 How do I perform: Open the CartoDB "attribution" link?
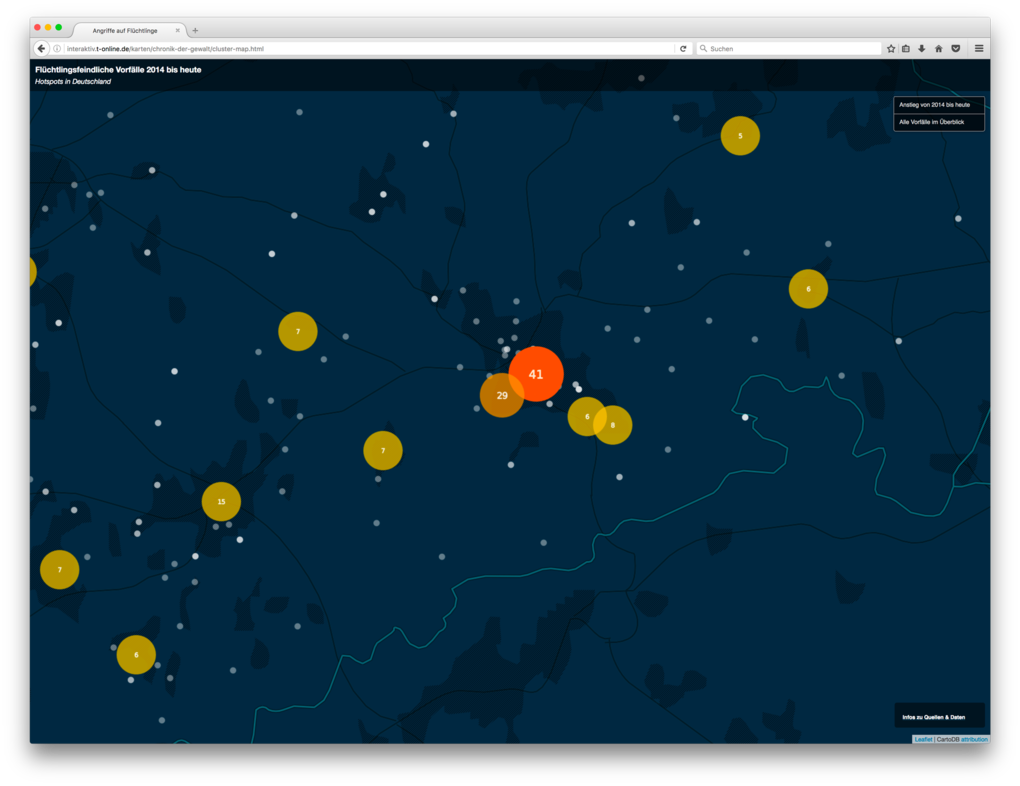975,739
